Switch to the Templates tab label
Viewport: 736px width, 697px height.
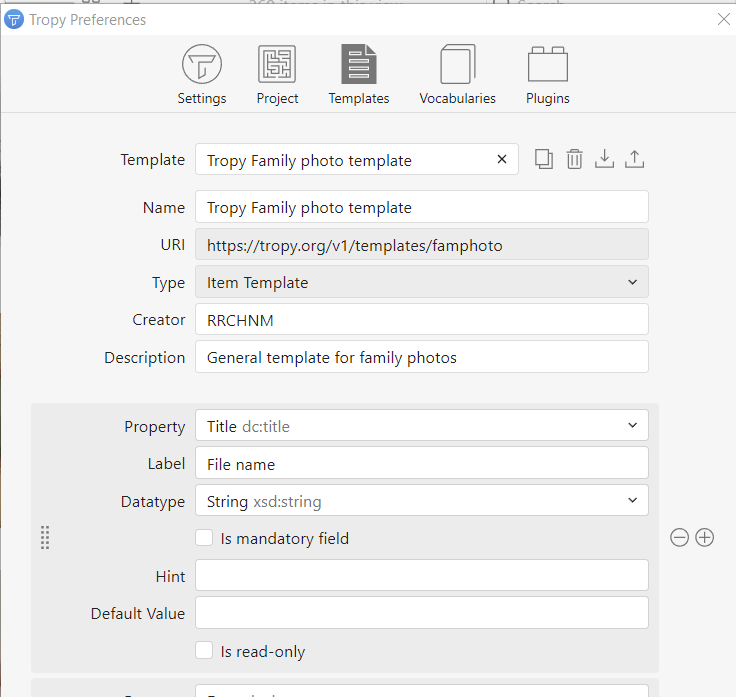[x=359, y=99]
